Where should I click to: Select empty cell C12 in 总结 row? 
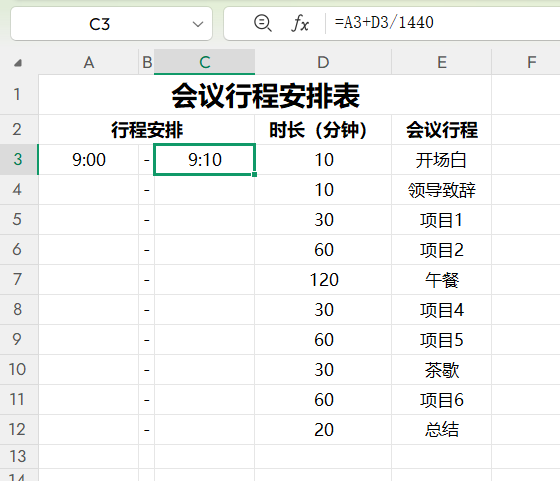coord(205,430)
